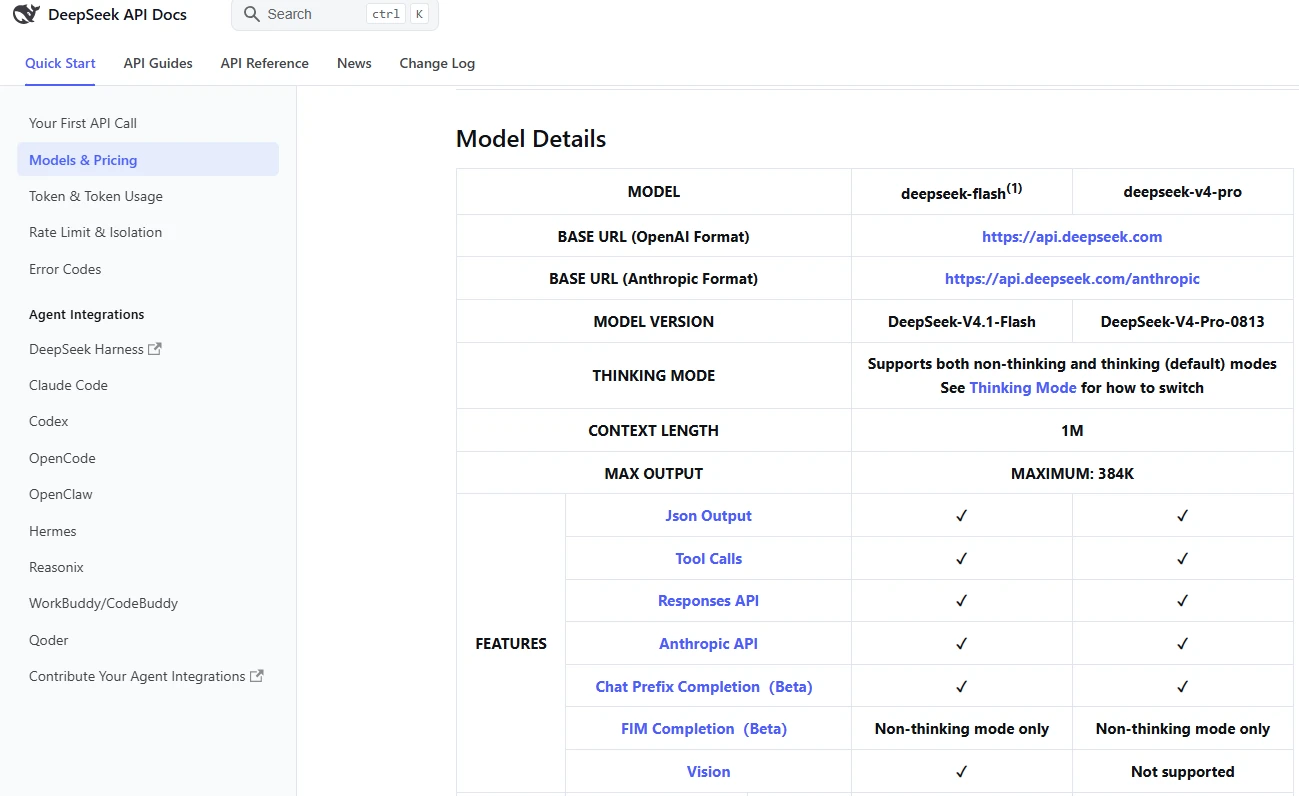Open Your First API Call page
Image resolution: width=1299 pixels, height=796 pixels.
83,123
